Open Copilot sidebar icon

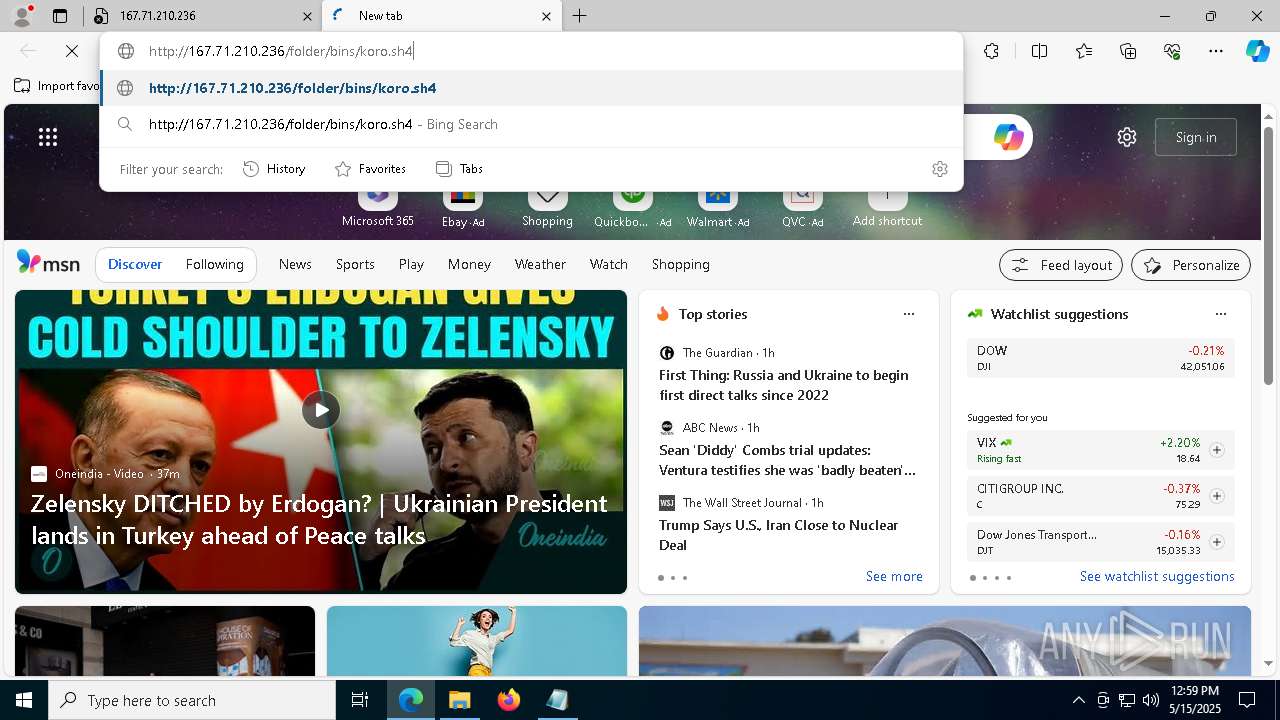[x=1258, y=51]
